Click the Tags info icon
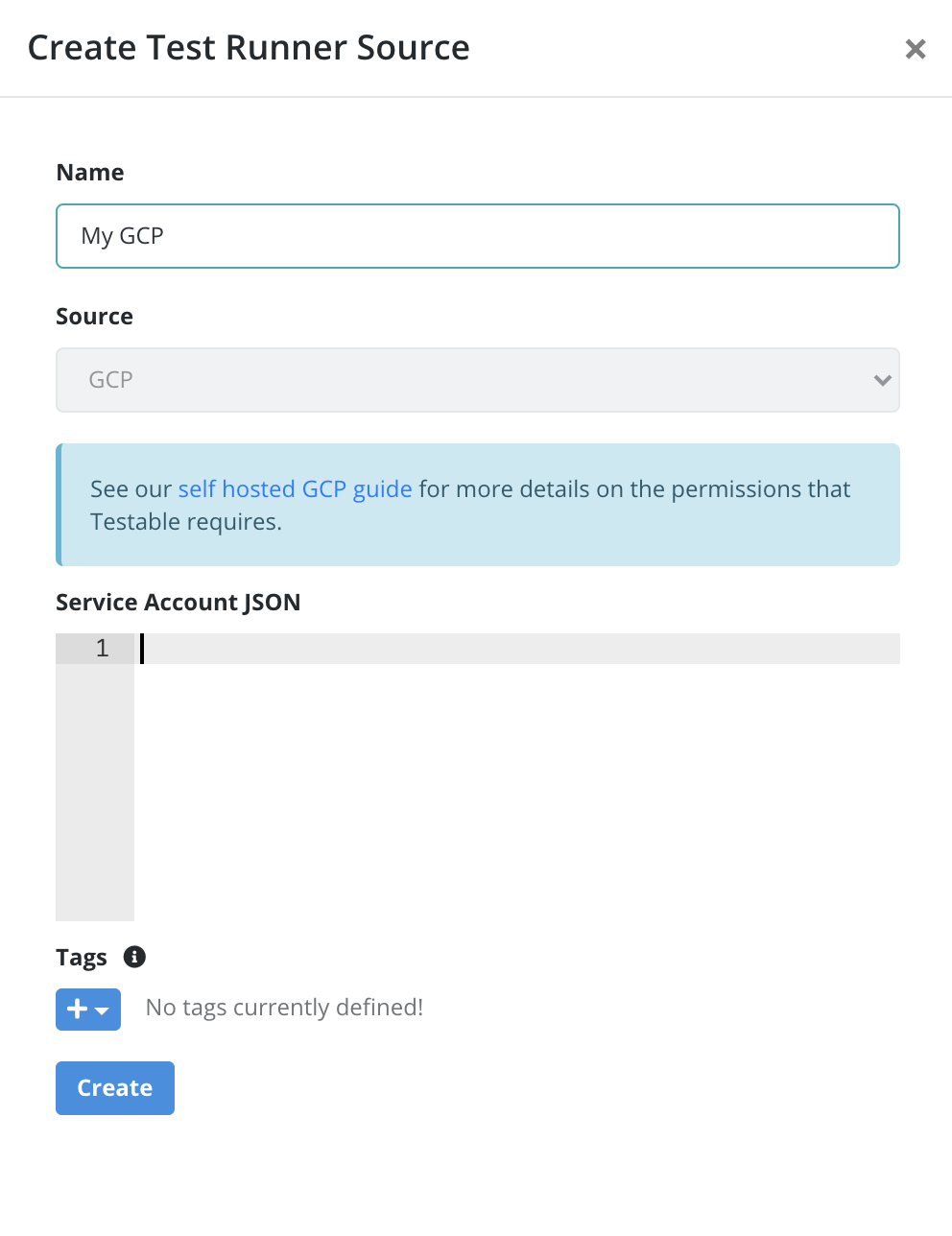The width and height of the screenshot is (952, 1236). (135, 957)
